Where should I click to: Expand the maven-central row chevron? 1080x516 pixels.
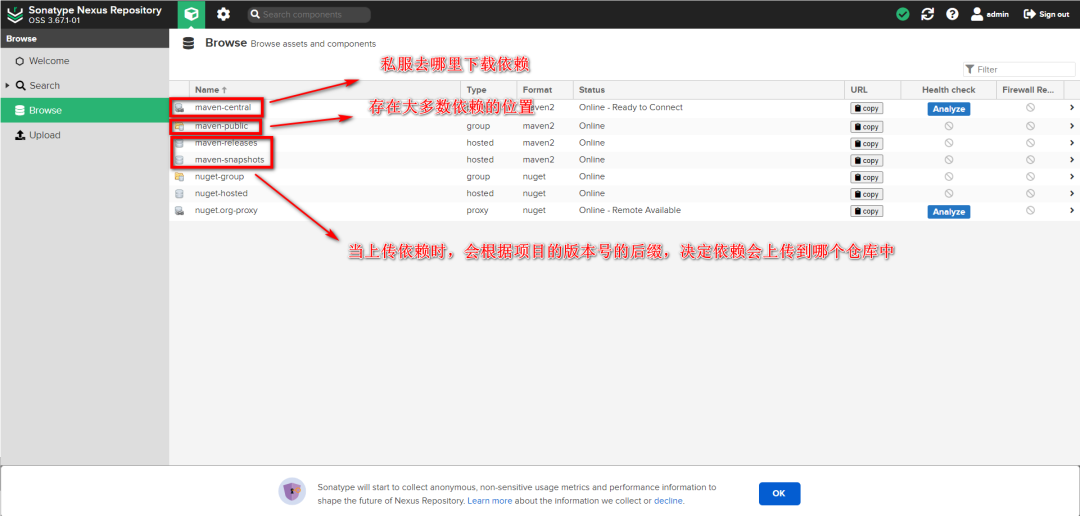[1072, 107]
